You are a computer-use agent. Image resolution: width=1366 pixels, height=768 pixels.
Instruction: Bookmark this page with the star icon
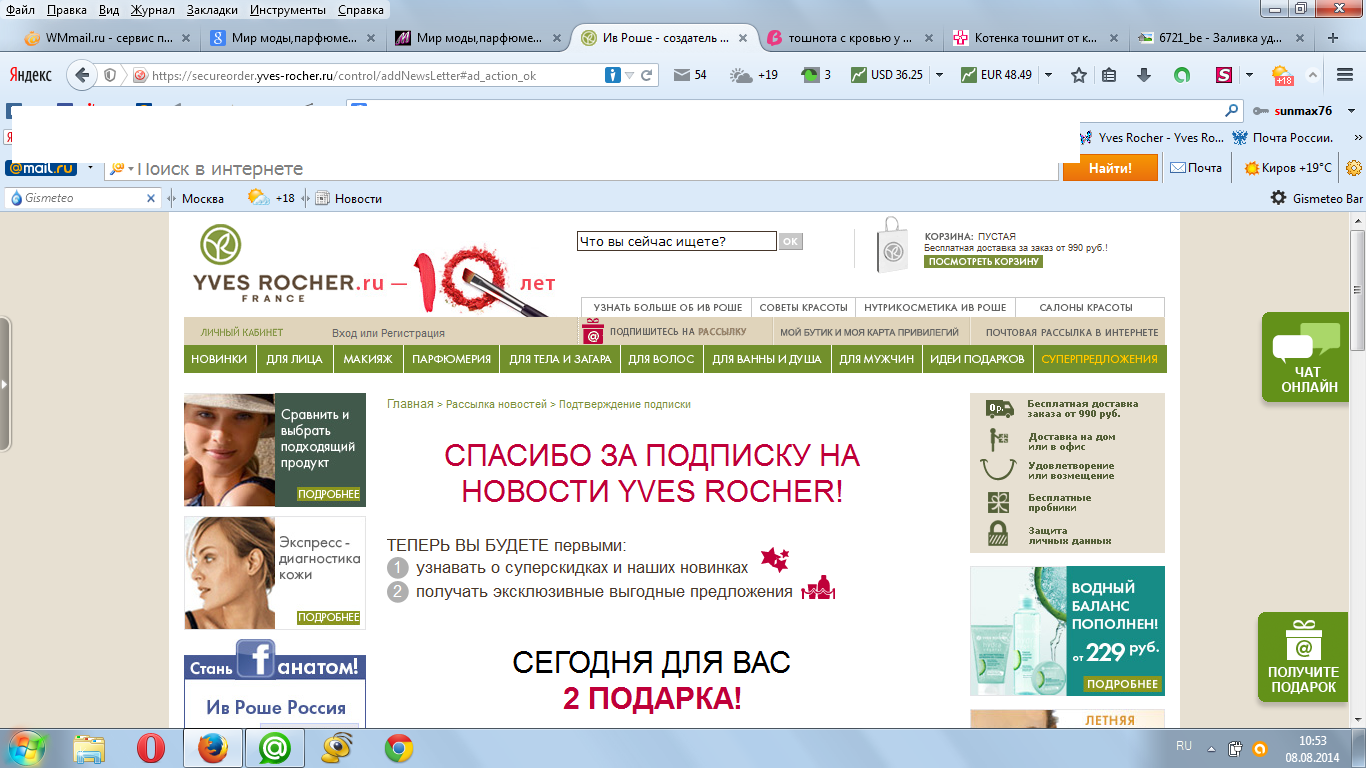point(1078,75)
